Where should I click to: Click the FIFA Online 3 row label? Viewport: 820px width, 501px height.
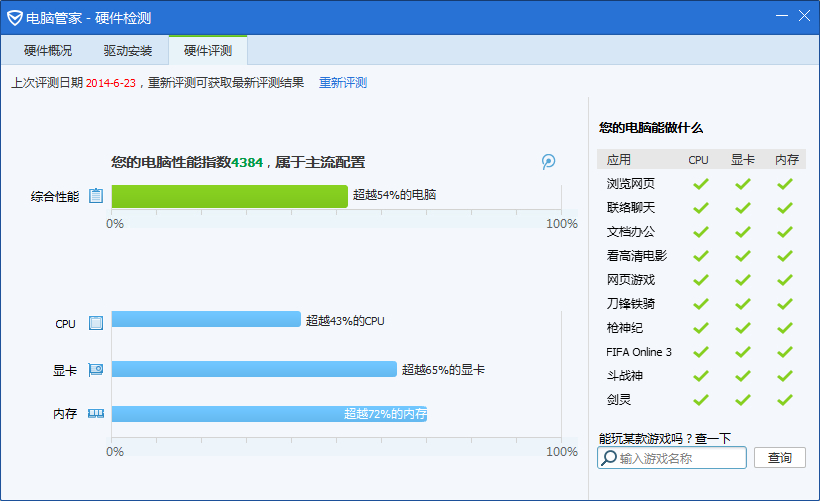639,352
